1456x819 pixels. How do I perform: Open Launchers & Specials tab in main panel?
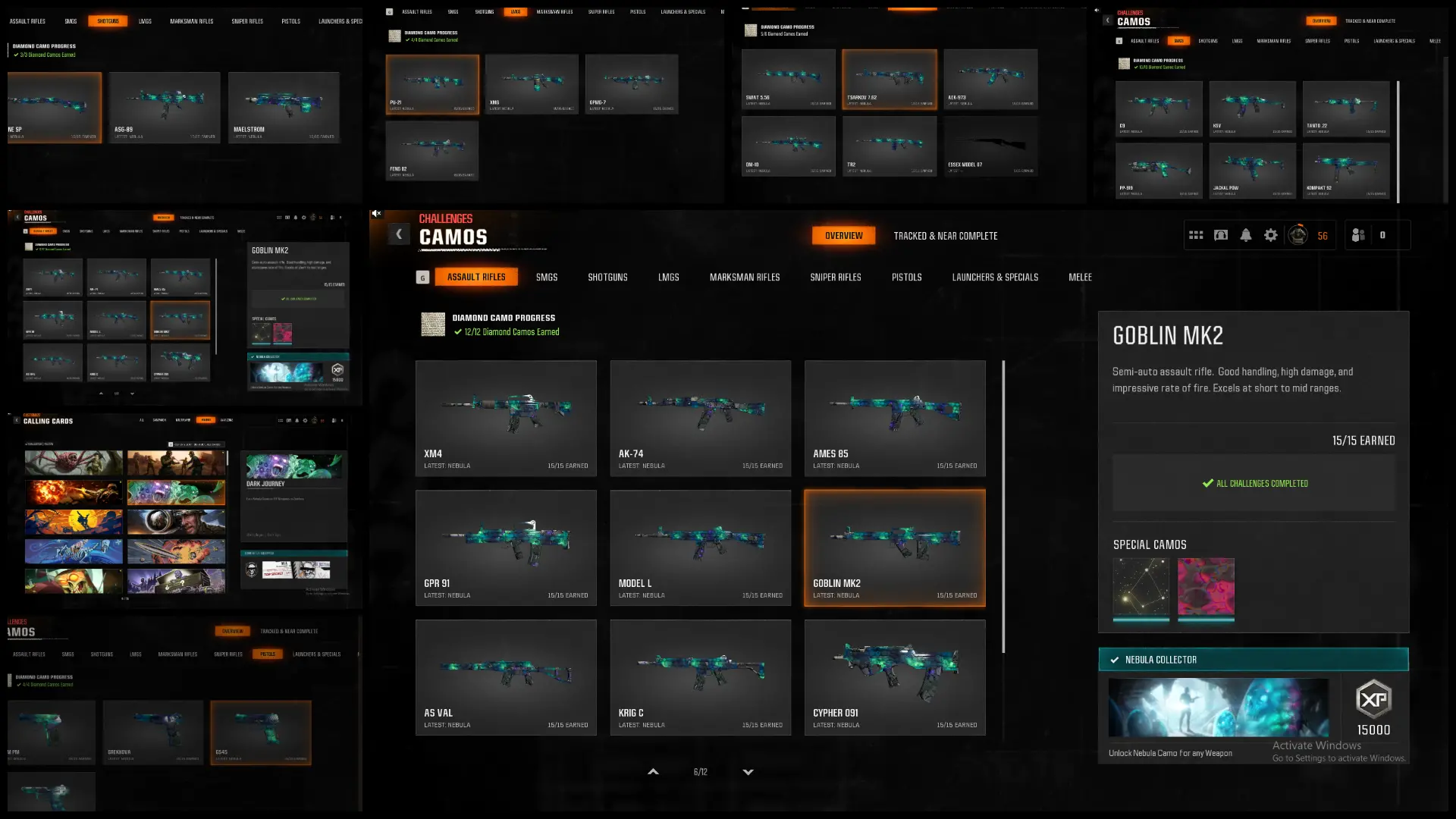click(x=995, y=278)
